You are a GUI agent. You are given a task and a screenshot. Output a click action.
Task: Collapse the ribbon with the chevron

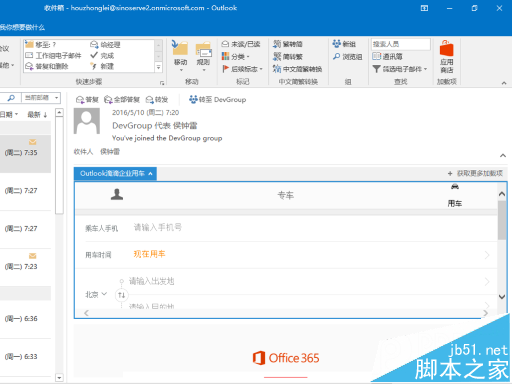click(x=504, y=83)
